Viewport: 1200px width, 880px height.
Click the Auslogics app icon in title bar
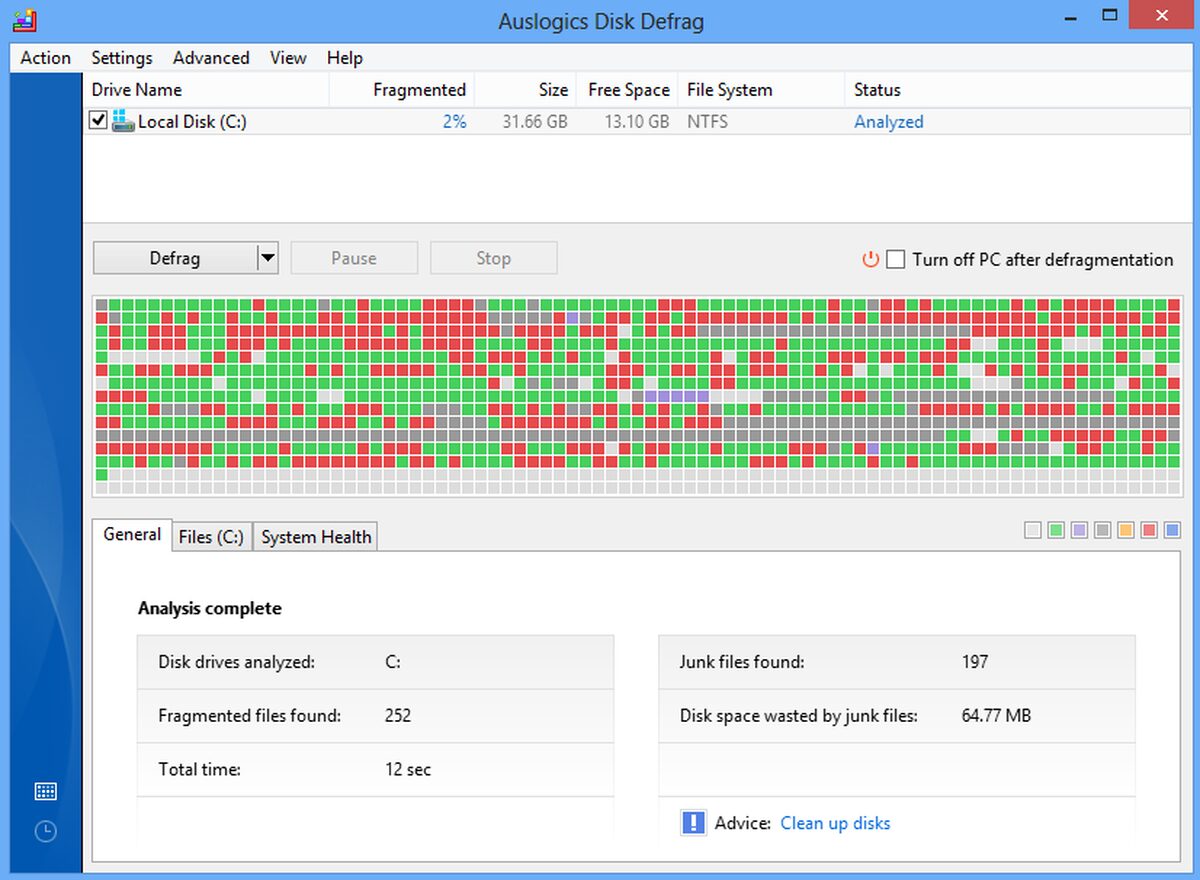(26, 21)
